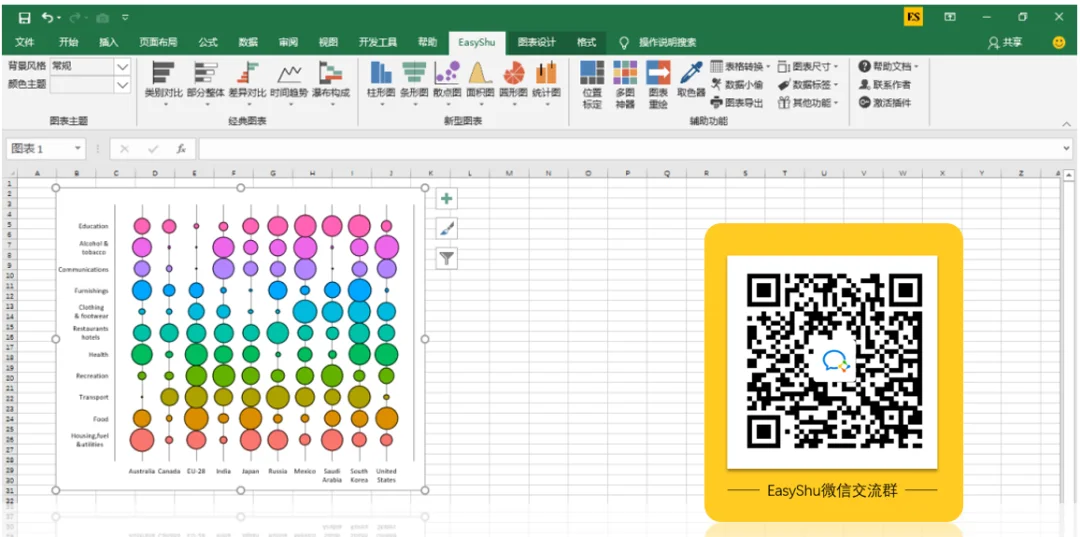Expand the 背景风格 dropdown

click(x=123, y=67)
